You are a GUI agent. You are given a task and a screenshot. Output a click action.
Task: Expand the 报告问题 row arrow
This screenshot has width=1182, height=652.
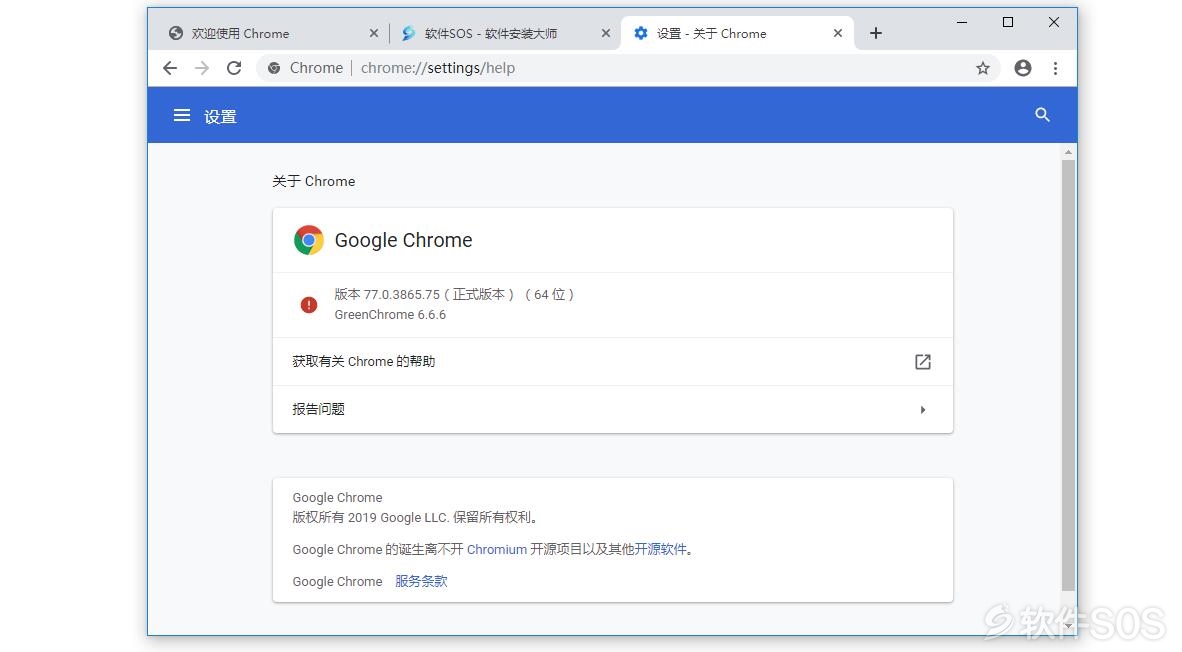923,410
